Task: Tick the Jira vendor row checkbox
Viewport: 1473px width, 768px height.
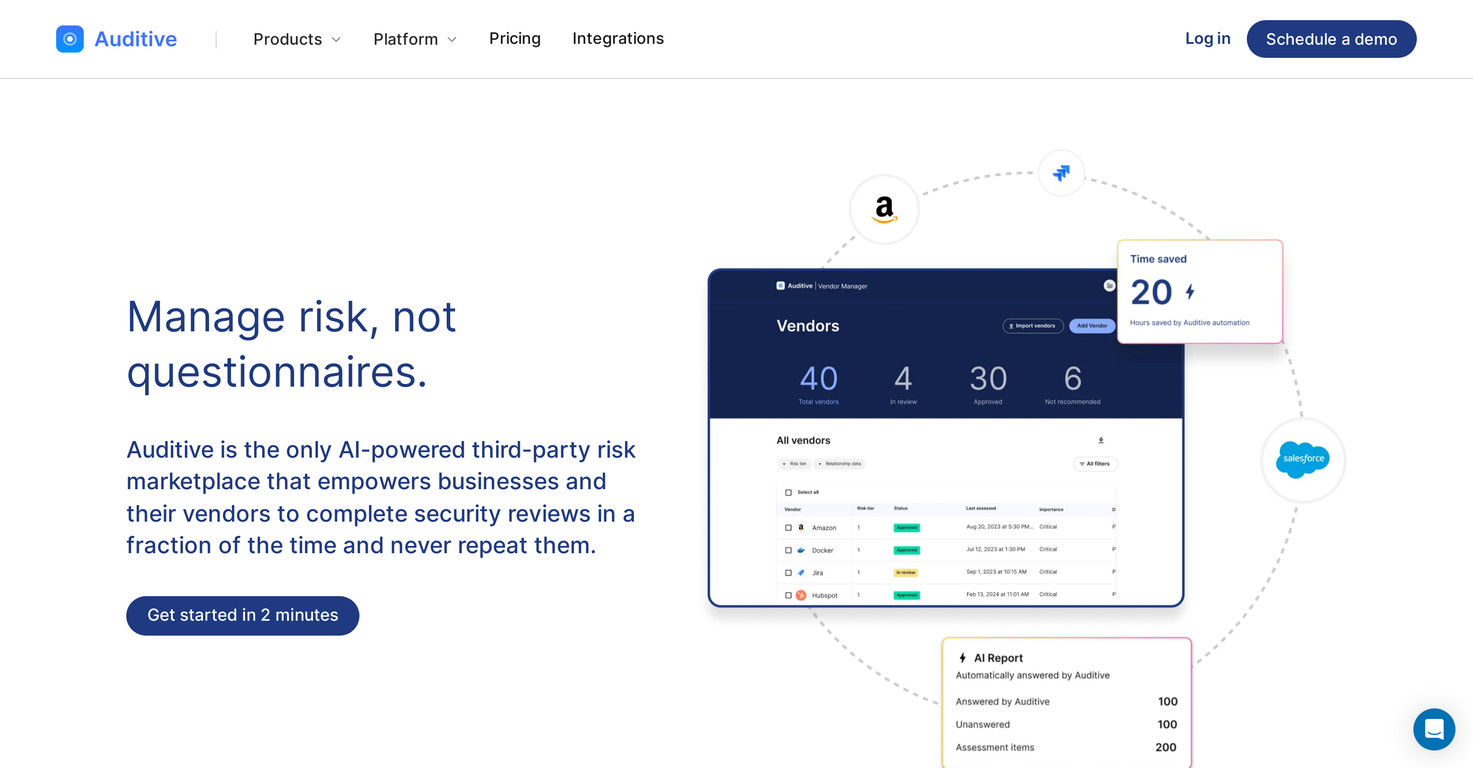Action: click(x=788, y=573)
